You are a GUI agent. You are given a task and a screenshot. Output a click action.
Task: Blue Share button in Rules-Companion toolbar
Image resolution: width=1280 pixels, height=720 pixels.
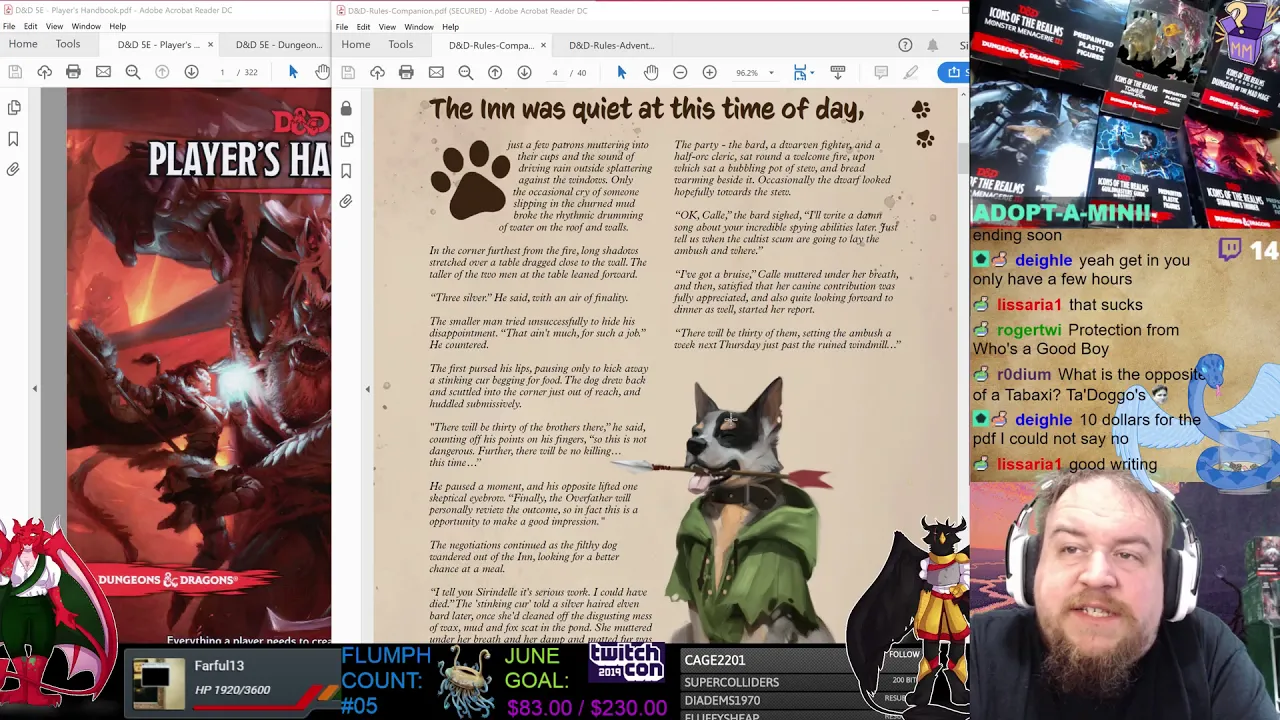pos(954,72)
